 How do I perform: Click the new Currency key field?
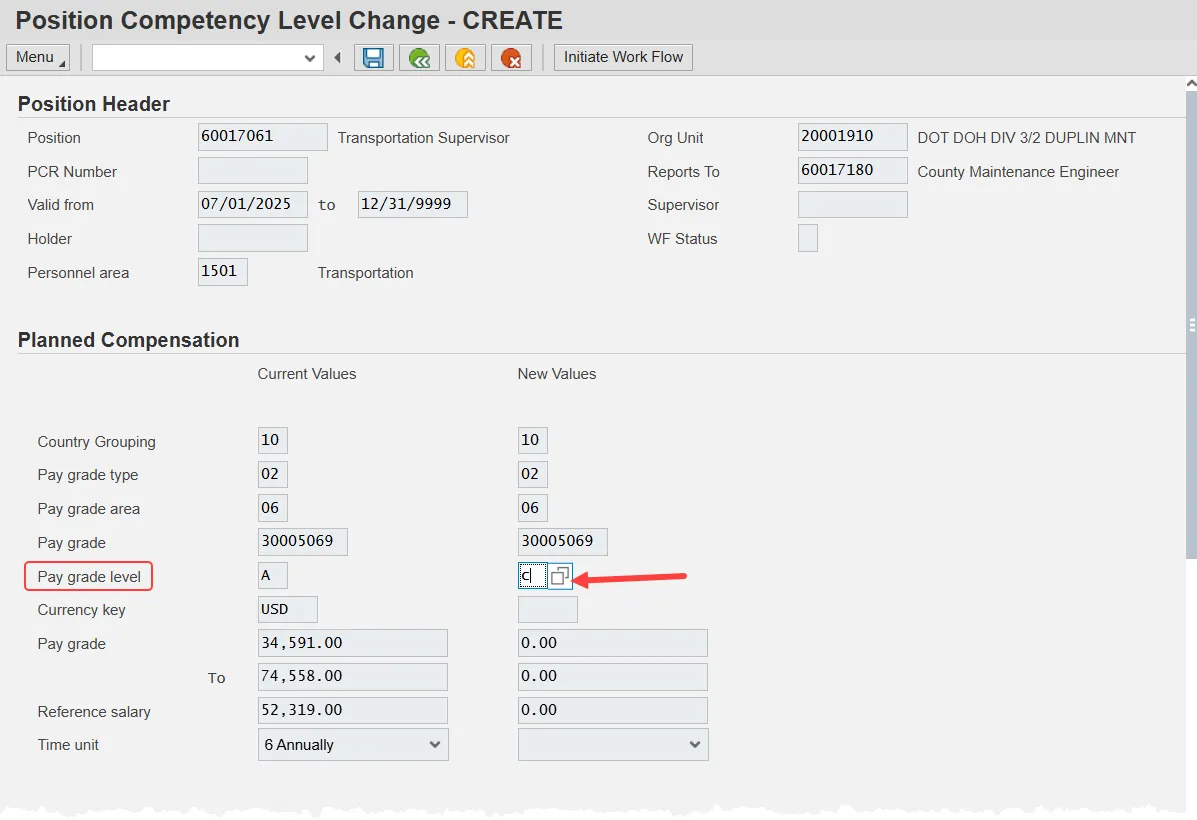tap(547, 610)
